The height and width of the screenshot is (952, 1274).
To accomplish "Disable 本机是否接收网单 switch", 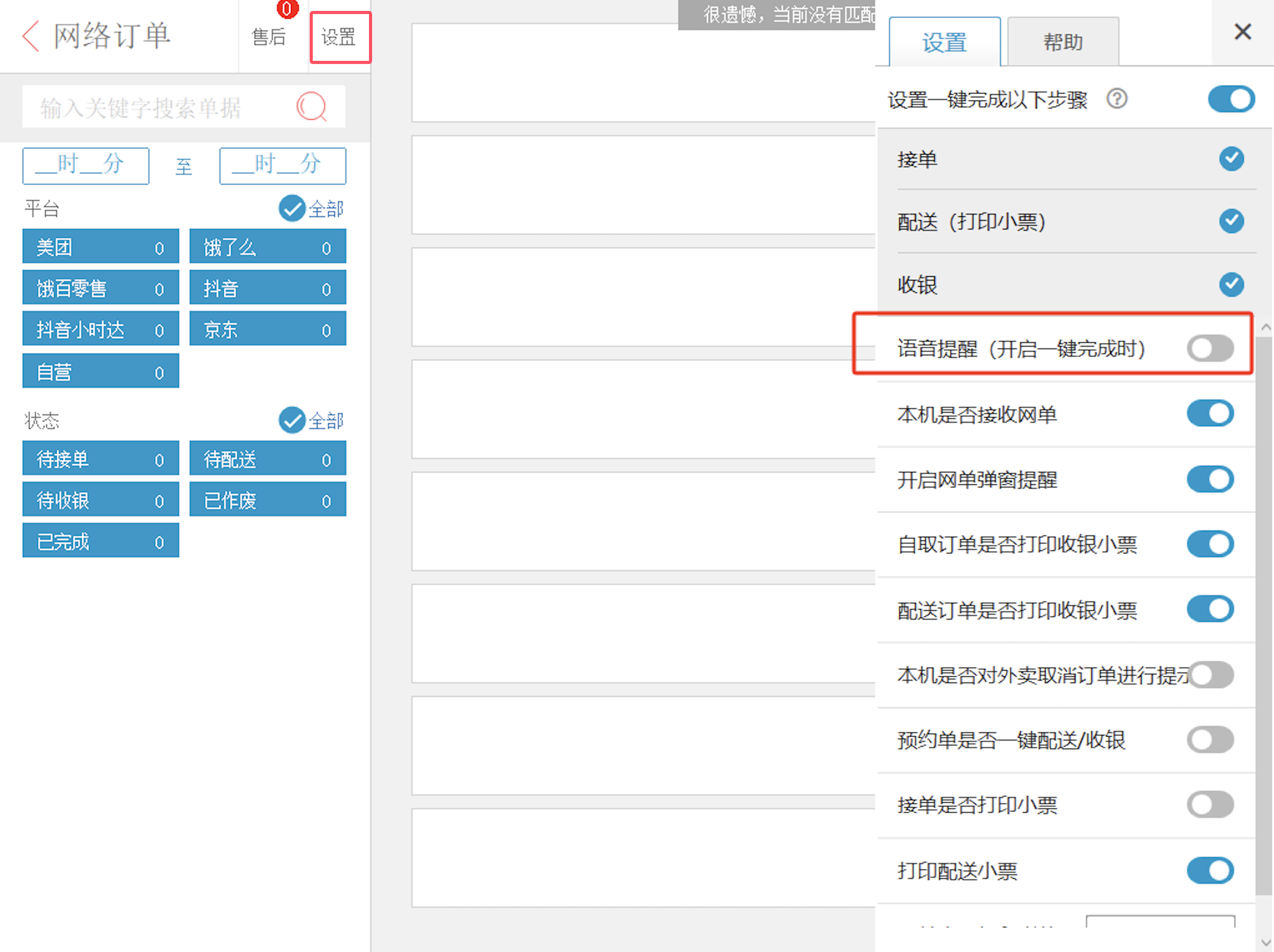I will (1209, 414).
